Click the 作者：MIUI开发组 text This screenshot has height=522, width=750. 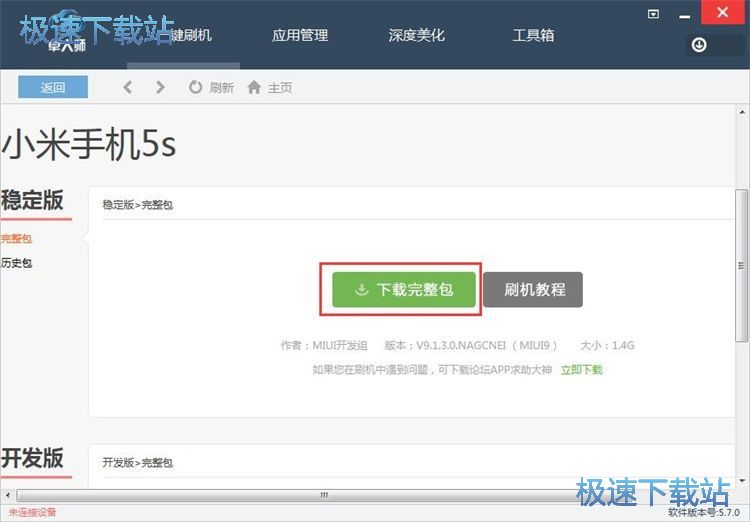[324, 345]
